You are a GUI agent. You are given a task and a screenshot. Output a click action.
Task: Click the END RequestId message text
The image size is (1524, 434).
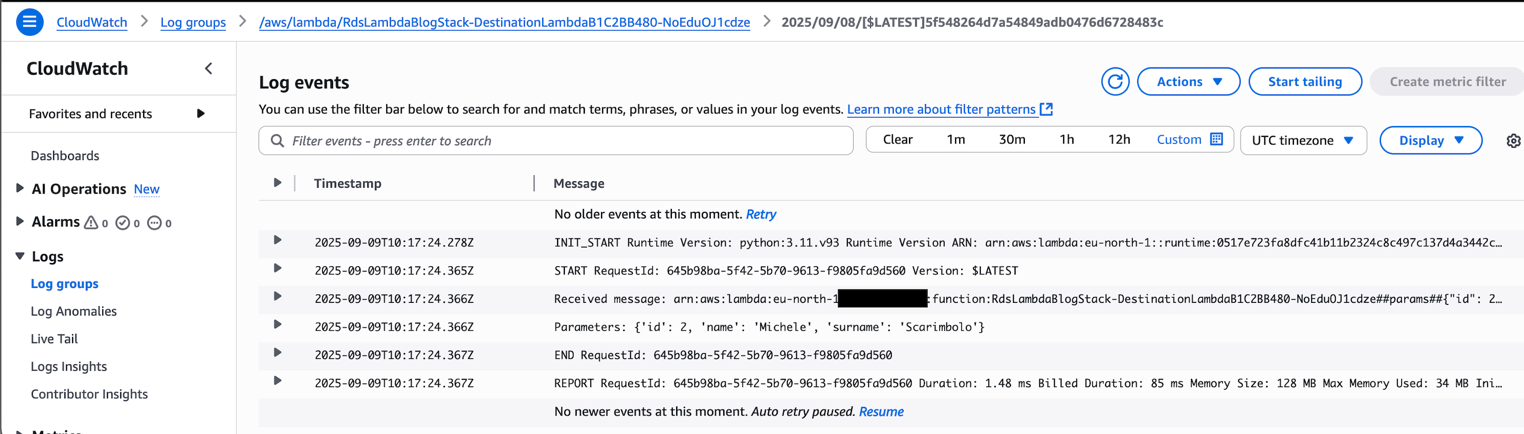point(723,355)
